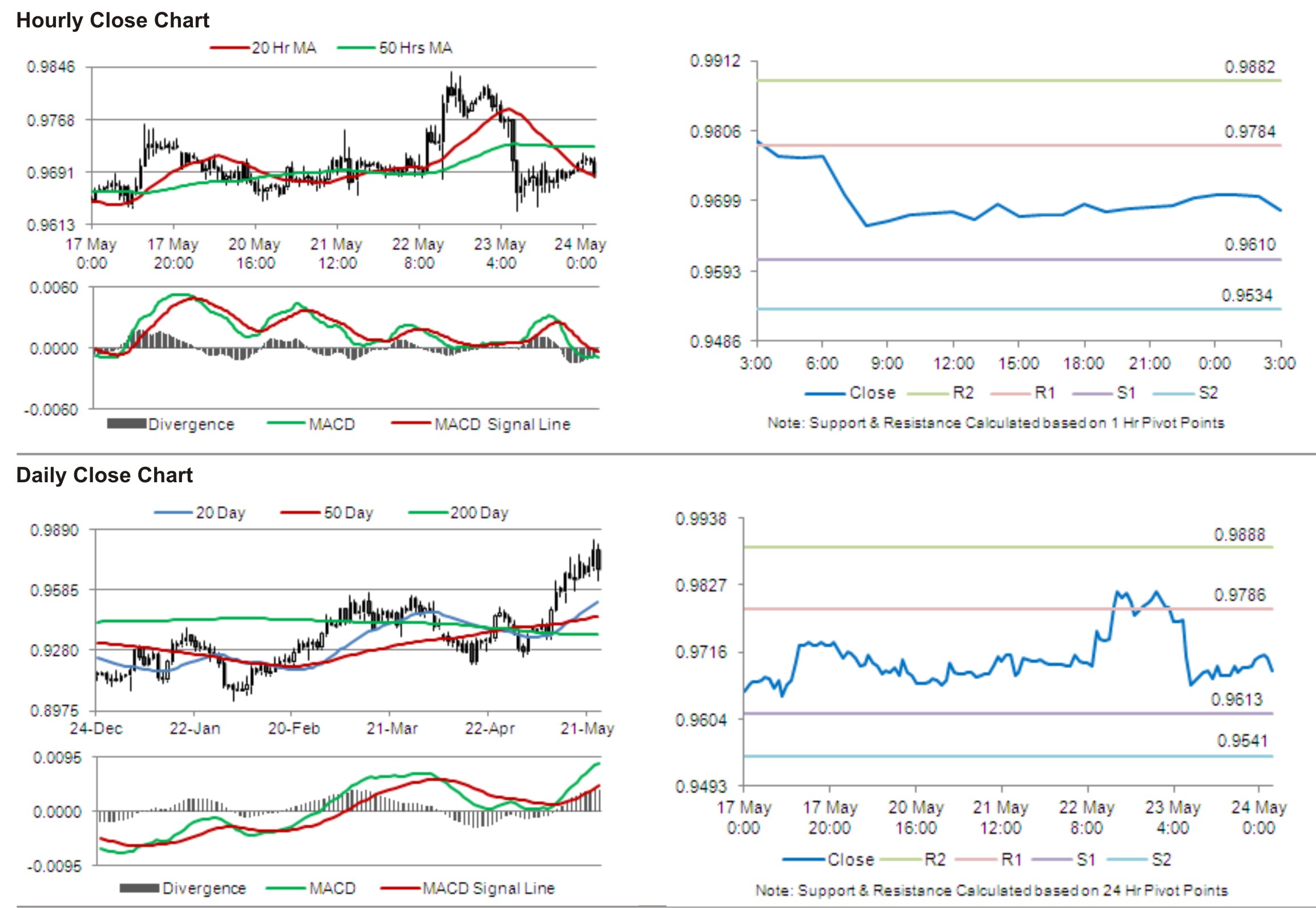1316x908 pixels.
Task: Click the S1 value 0.9610
Action: 1249,245
